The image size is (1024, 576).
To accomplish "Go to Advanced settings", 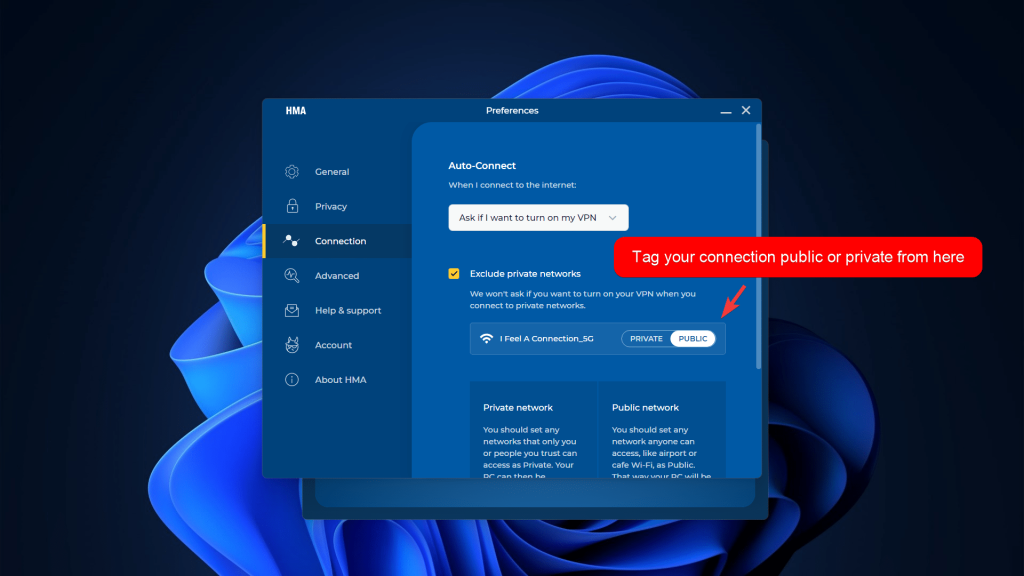I will (x=338, y=276).
